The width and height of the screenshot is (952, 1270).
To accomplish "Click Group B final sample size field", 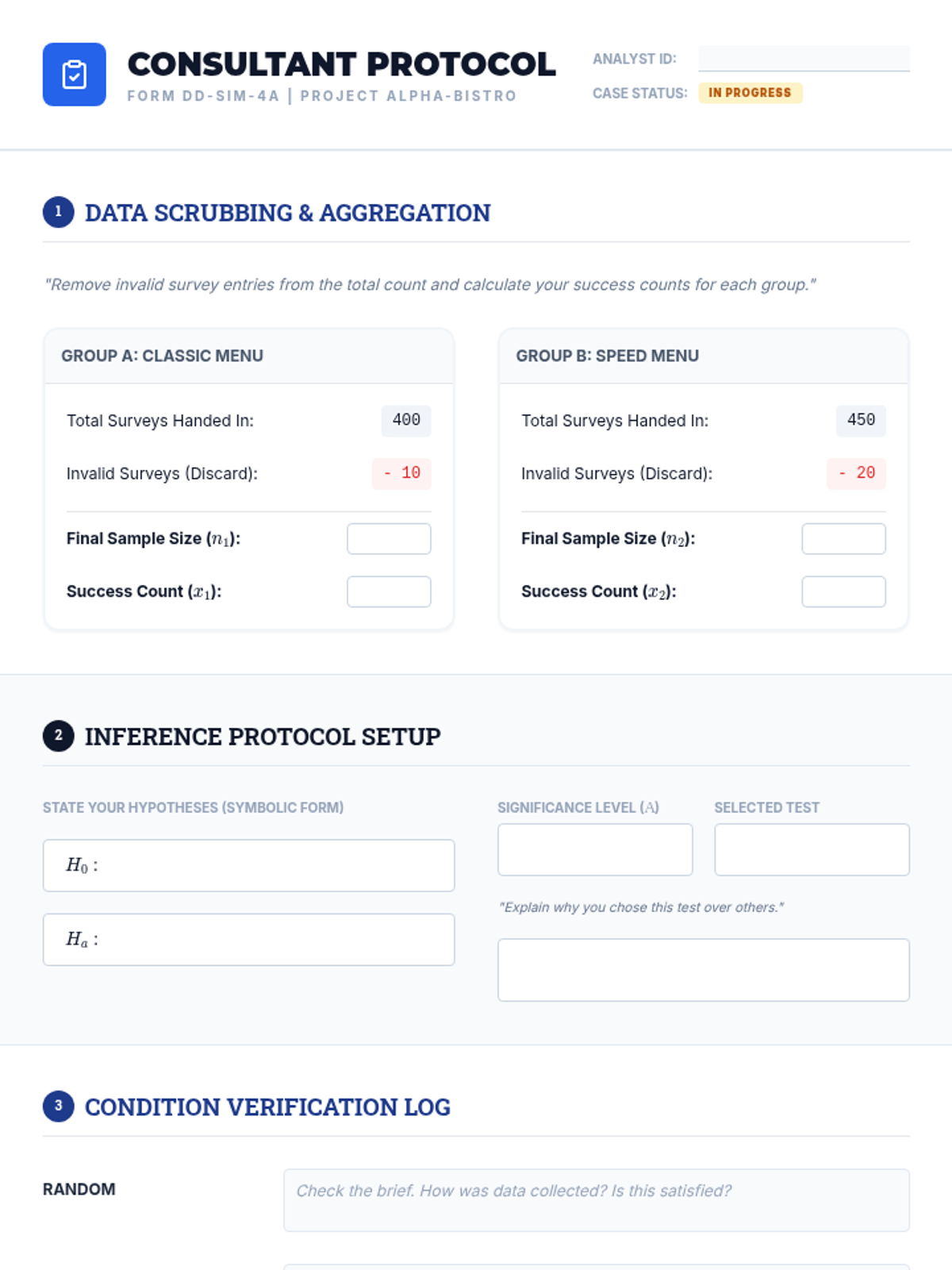I will coord(843,539).
